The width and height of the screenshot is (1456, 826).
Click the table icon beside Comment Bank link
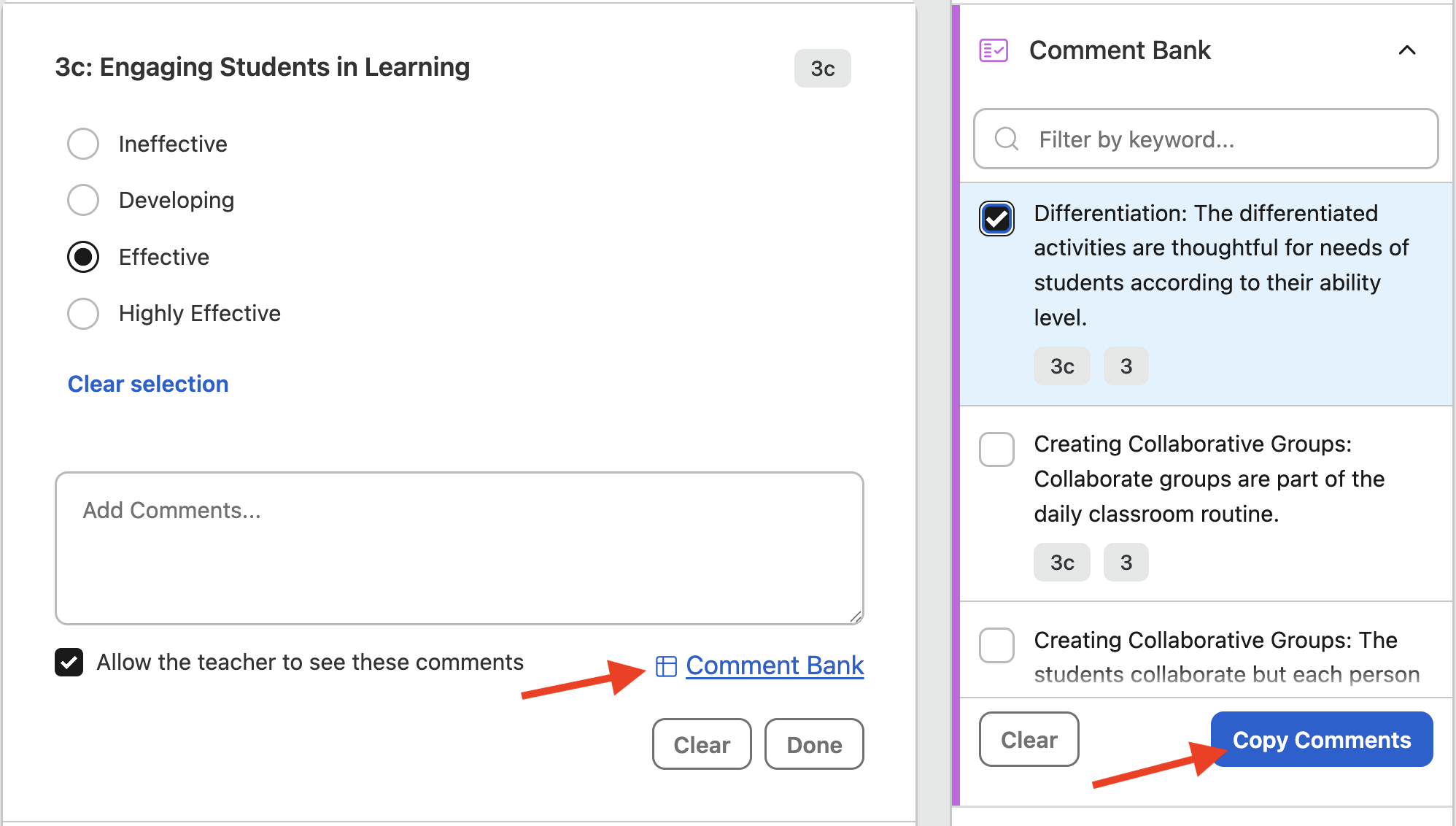[x=666, y=666]
